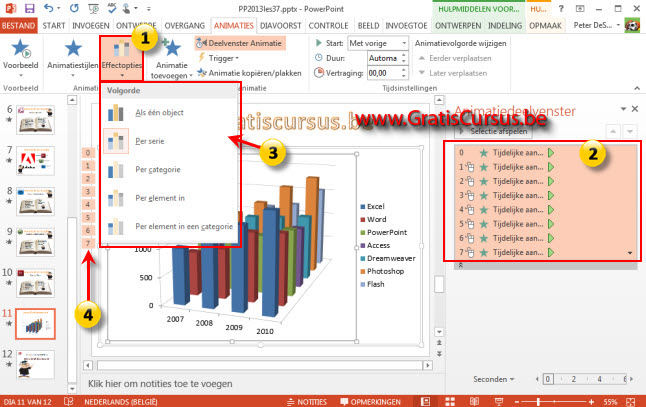Switch to the DIAVOORST tab
The image size is (646, 407).
[x=281, y=26]
